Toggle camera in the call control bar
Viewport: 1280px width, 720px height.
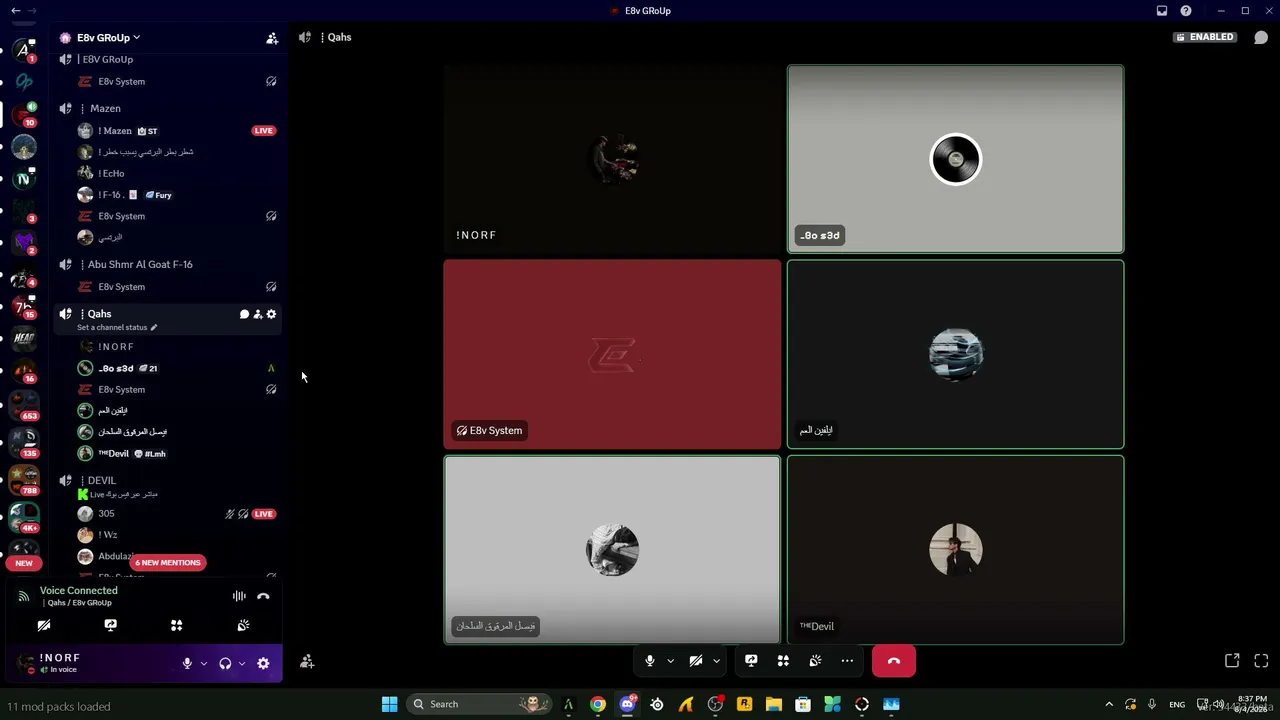click(x=696, y=661)
